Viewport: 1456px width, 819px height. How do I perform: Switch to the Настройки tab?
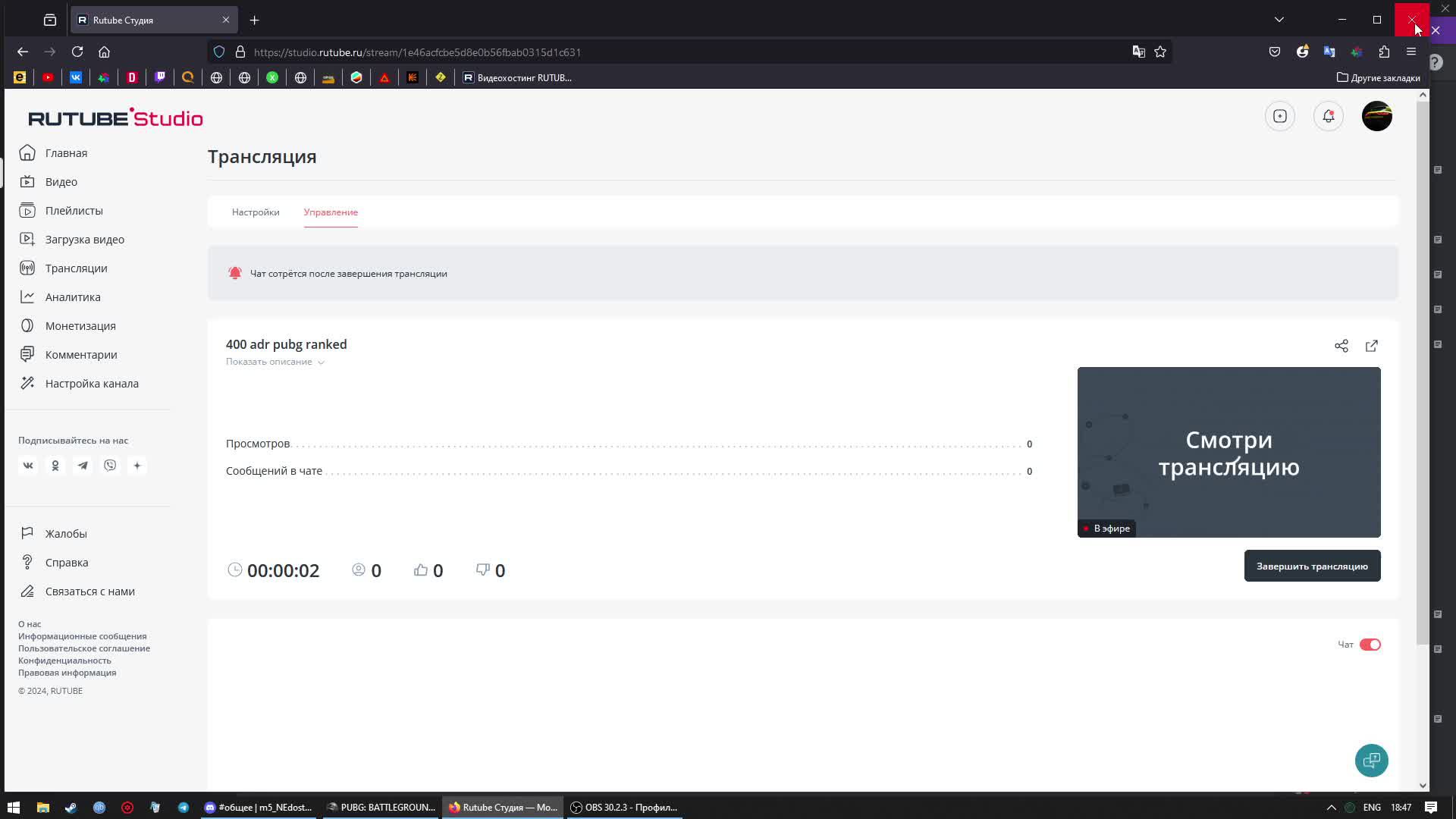pyautogui.click(x=255, y=212)
